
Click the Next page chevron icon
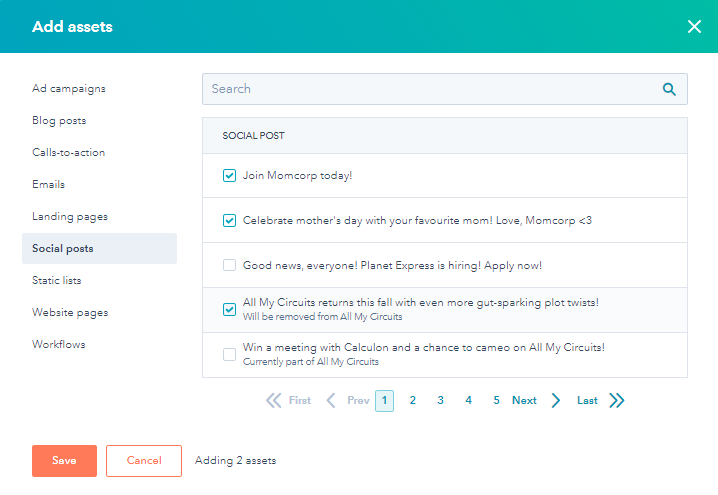(555, 400)
